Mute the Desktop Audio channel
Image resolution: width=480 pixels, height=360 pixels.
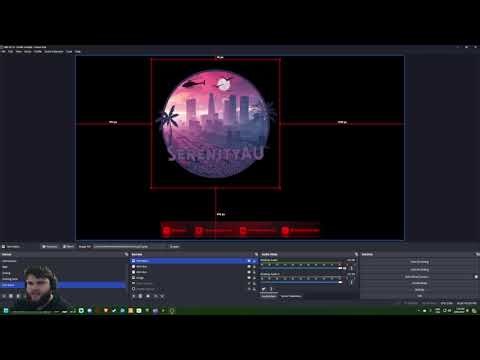tap(345, 268)
